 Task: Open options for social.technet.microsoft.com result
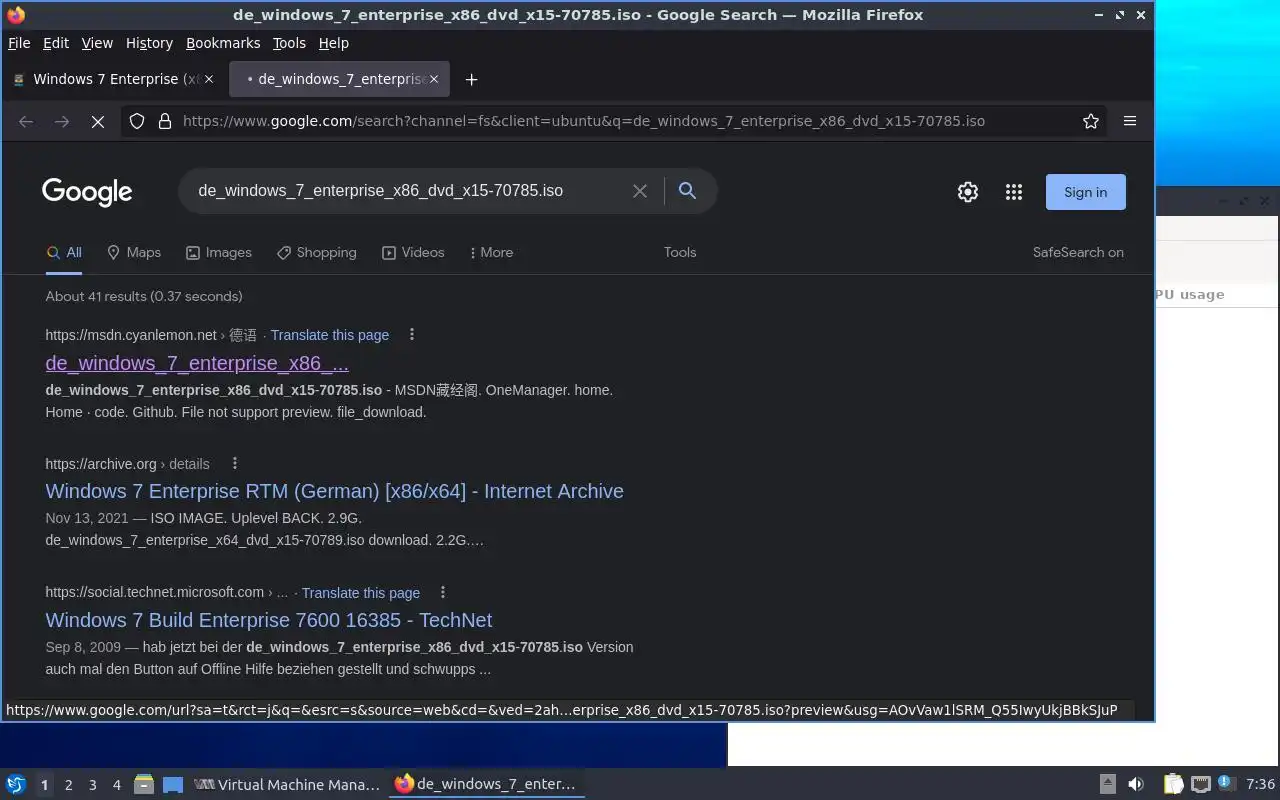pos(443,593)
